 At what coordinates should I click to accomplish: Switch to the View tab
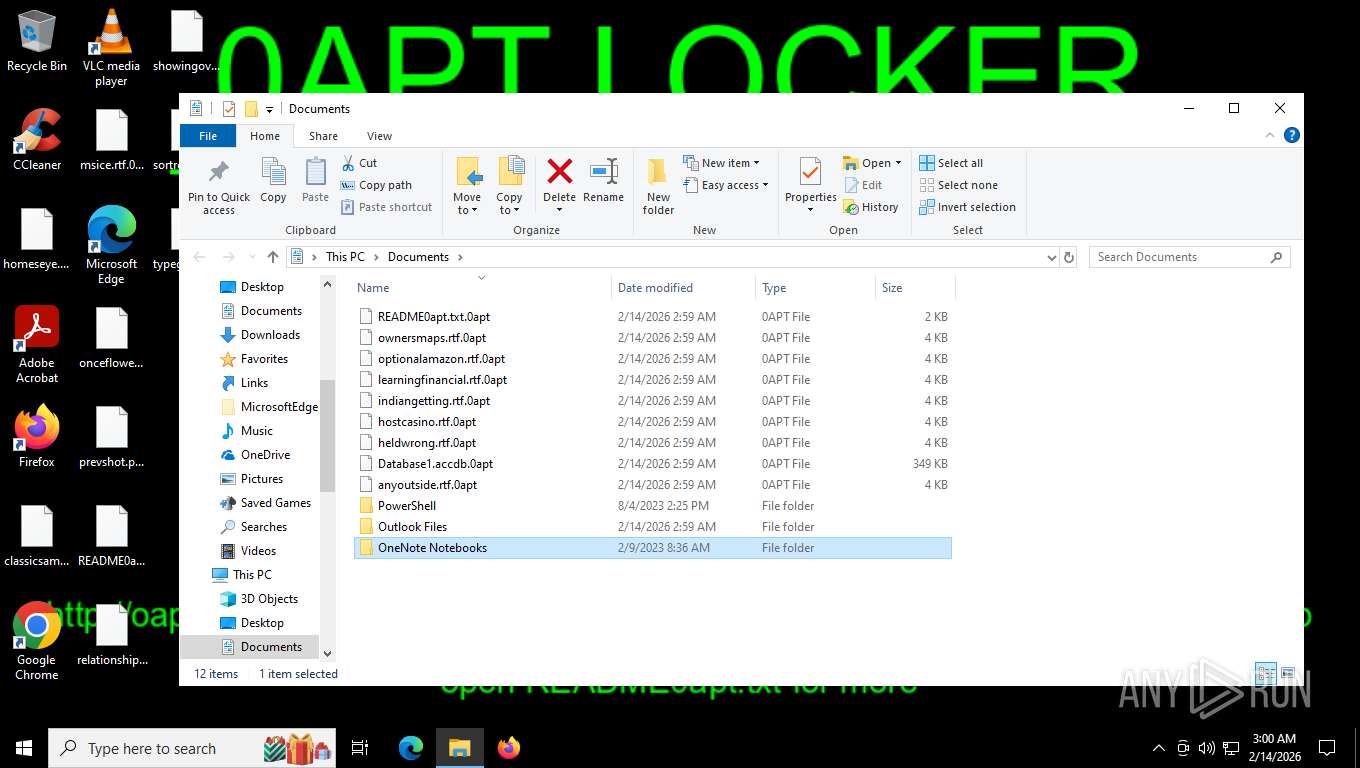379,136
